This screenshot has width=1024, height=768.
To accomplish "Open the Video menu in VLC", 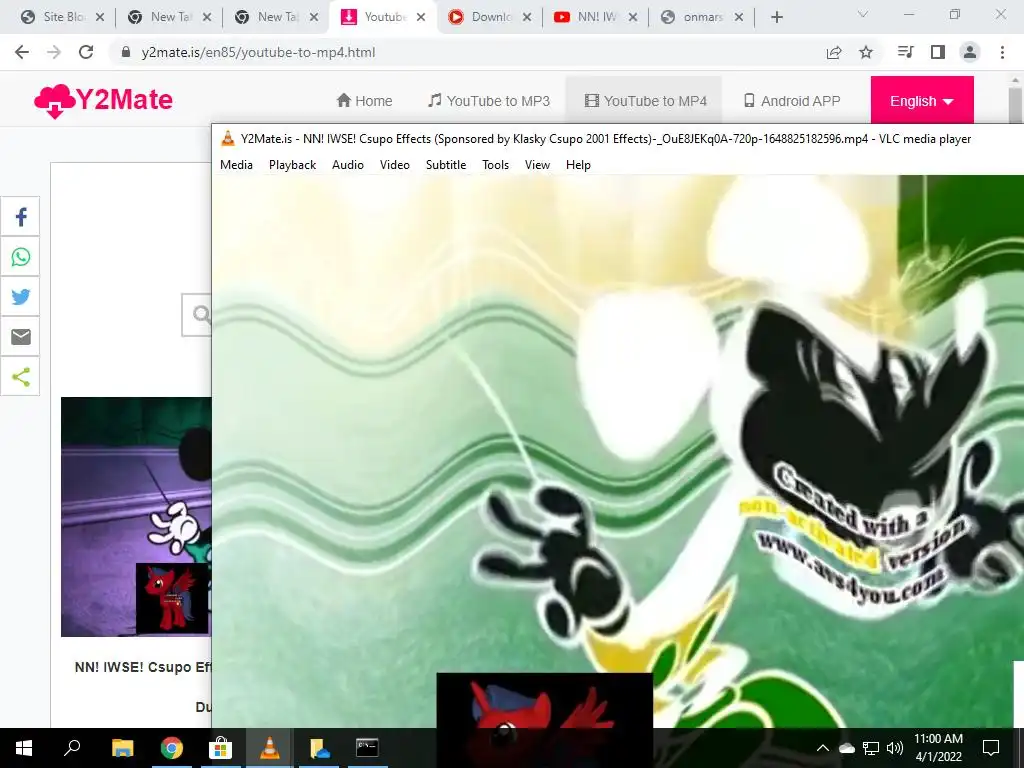I will [394, 165].
